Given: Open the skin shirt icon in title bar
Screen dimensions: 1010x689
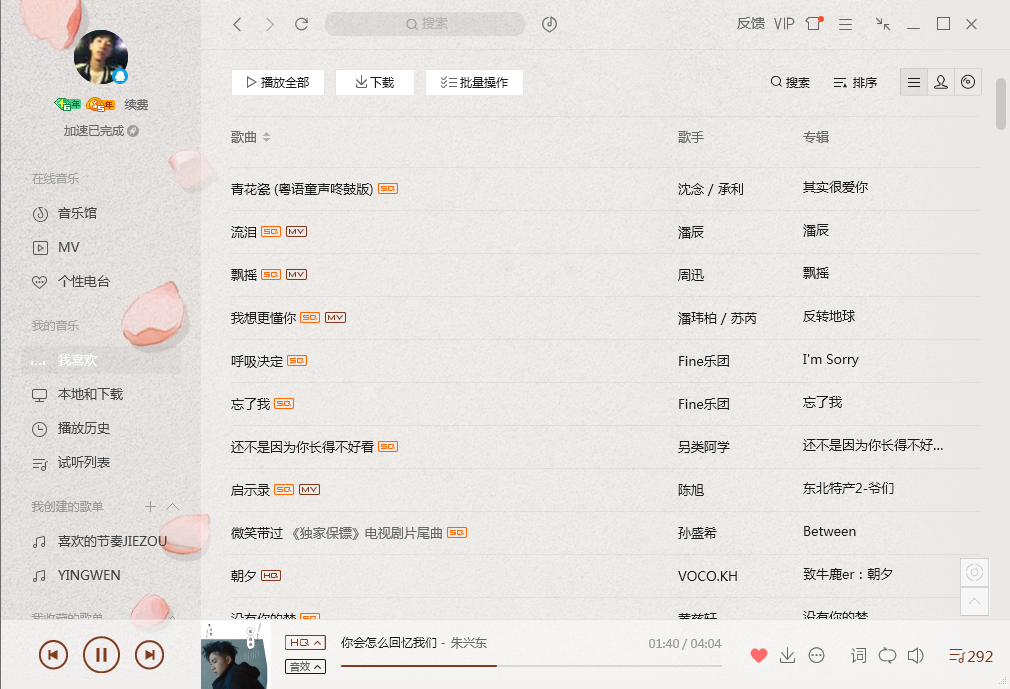Looking at the screenshot, I should pos(814,24).
